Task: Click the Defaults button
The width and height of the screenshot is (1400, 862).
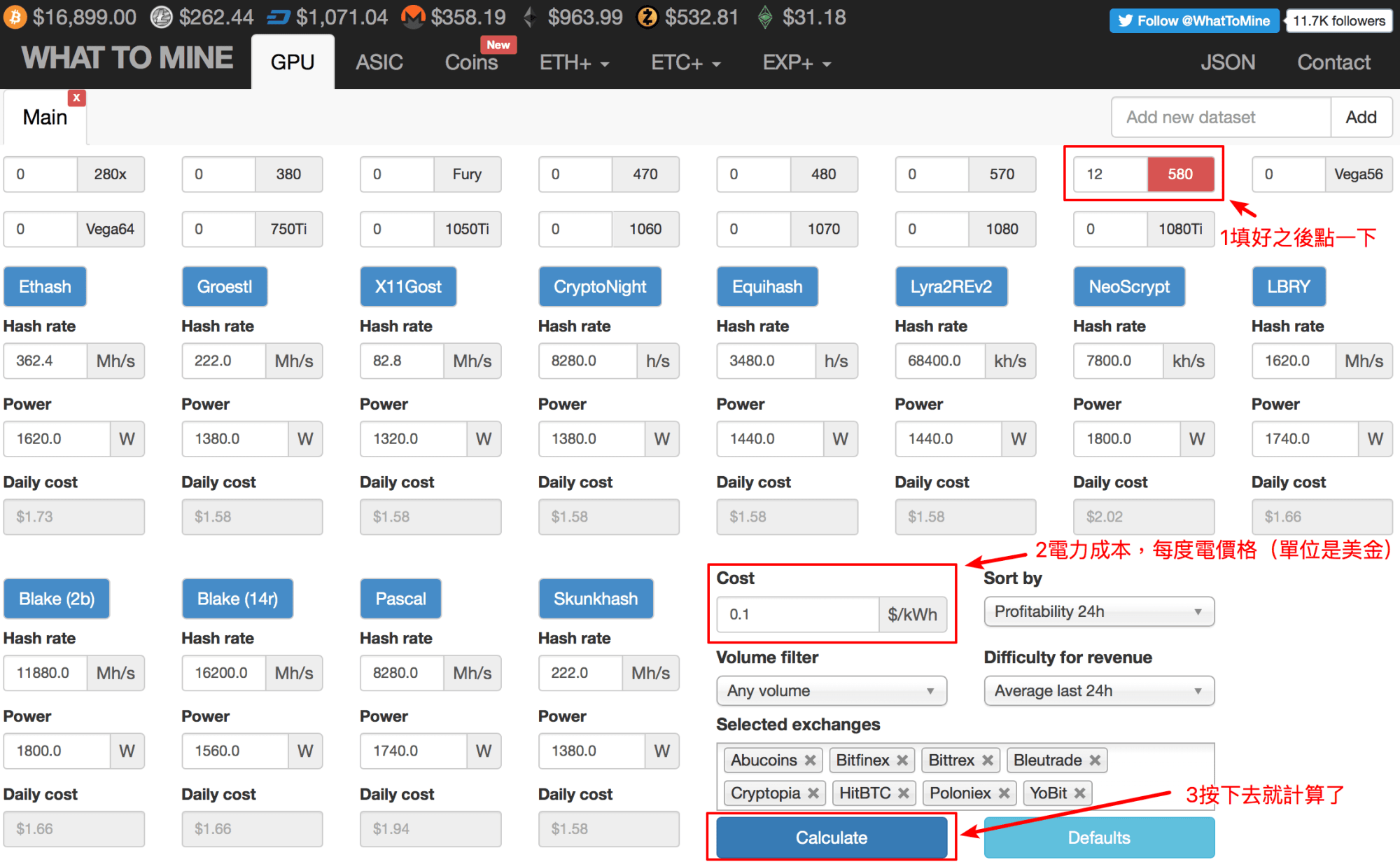Action: (x=1099, y=837)
